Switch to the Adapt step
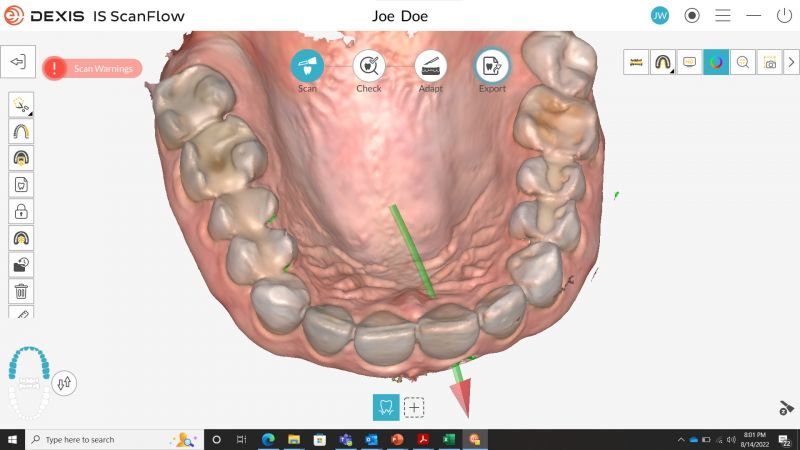 431,66
